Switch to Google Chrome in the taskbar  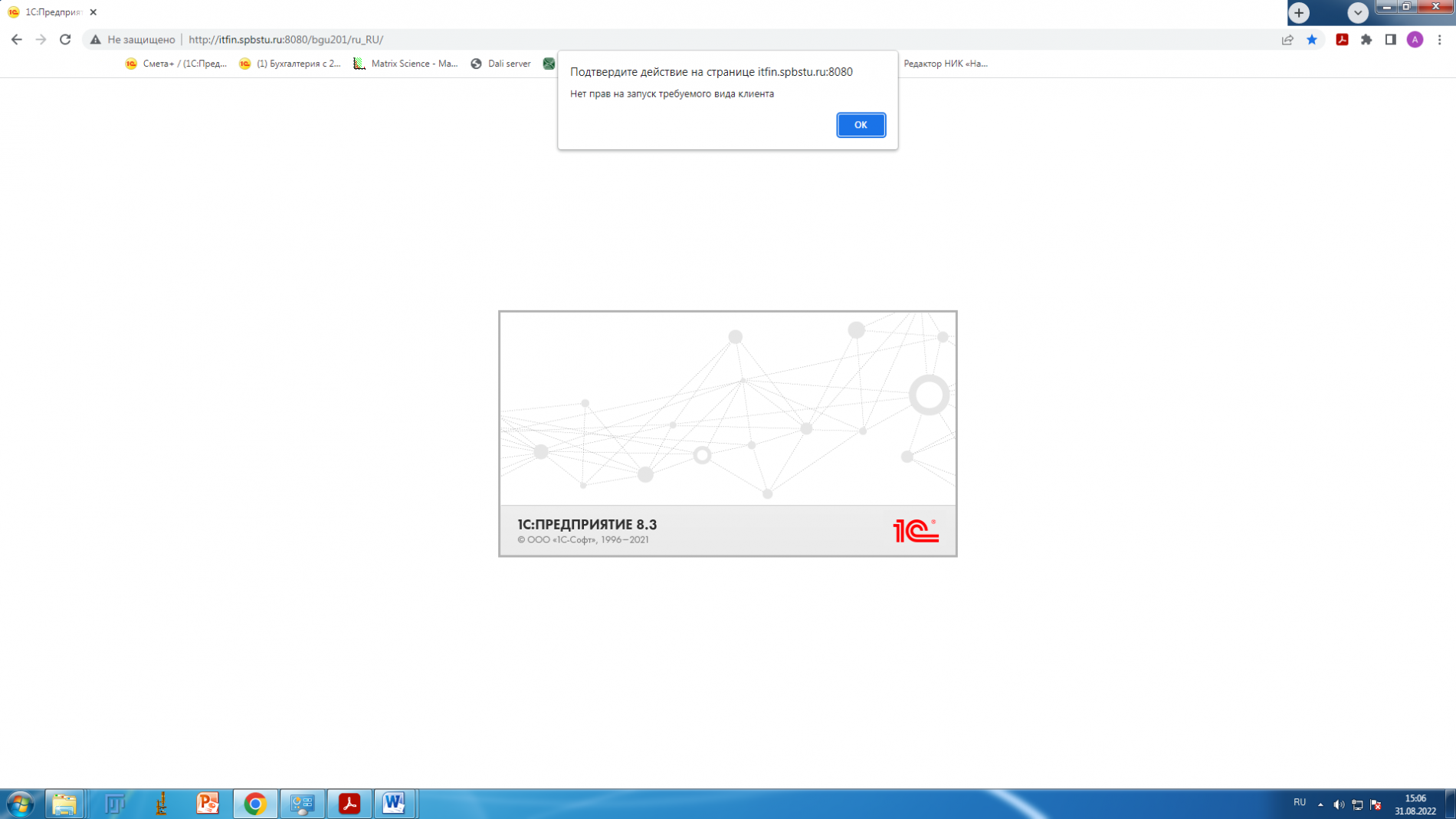255,804
